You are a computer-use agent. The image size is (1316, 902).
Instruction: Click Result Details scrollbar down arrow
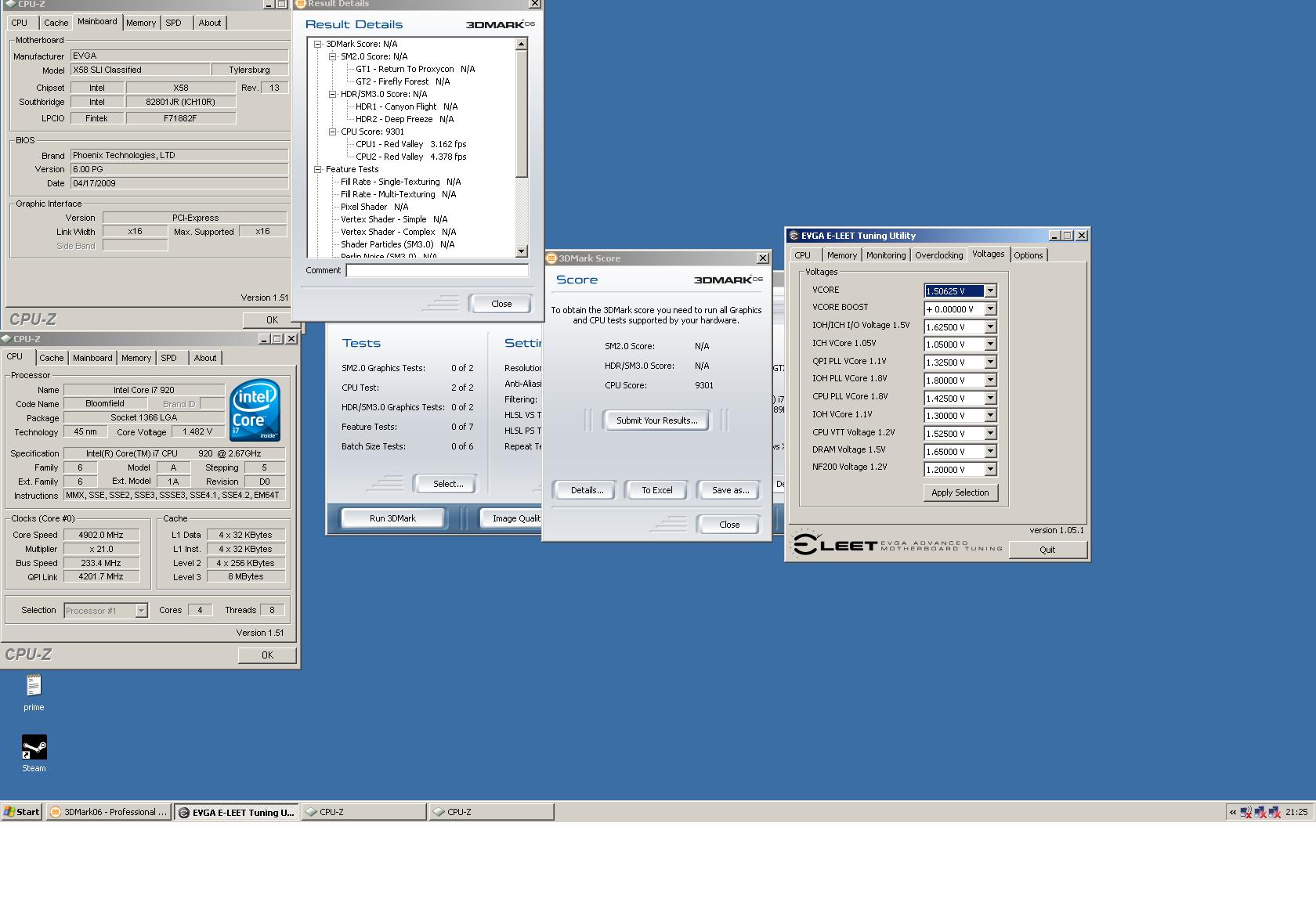[x=522, y=251]
